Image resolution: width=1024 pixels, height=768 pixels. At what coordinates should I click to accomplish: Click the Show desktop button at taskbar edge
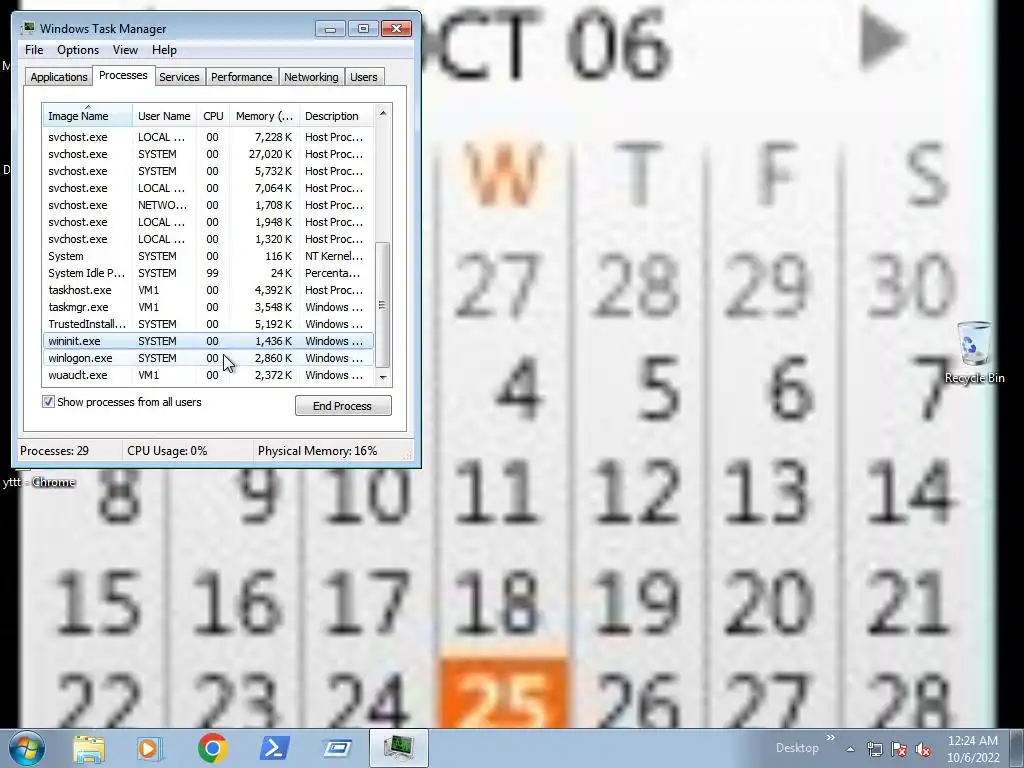point(1017,748)
